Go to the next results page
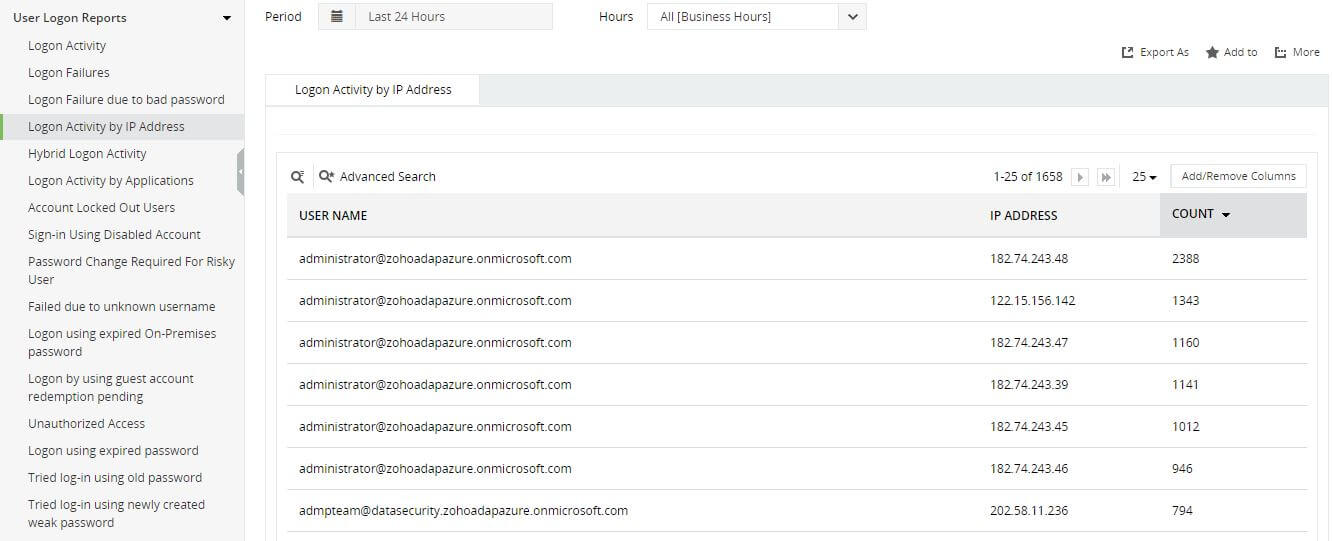Image resolution: width=1332 pixels, height=541 pixels. (x=1080, y=177)
